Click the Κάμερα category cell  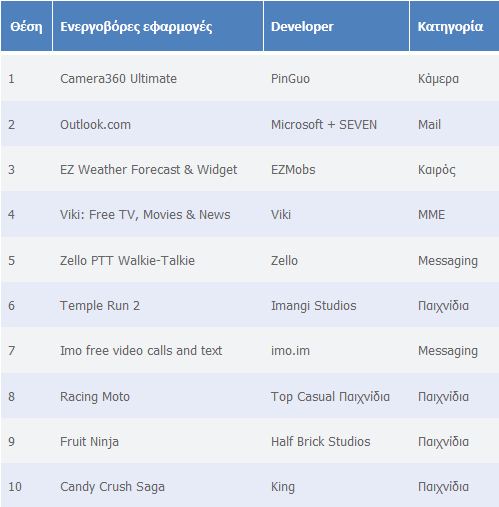tap(438, 79)
